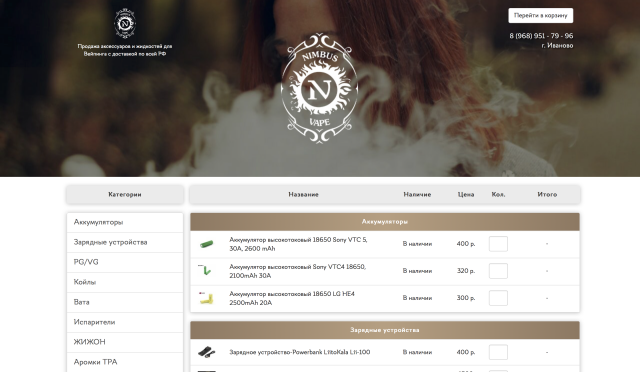Select Зарядные устройства category
Viewport: 640px width, 372px height.
pos(125,243)
